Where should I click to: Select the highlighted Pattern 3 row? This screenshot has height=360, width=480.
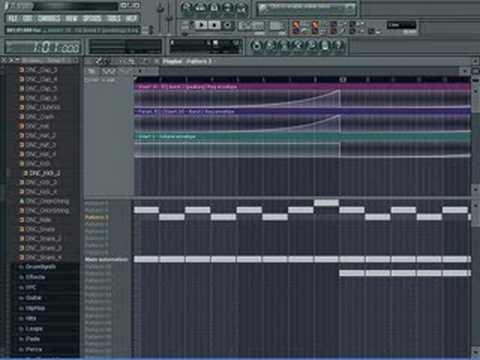(97, 217)
